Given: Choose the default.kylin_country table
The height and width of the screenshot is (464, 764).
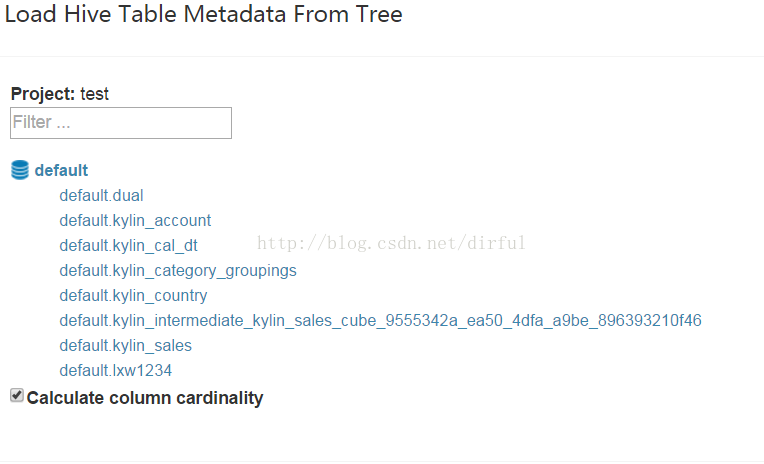Looking at the screenshot, I should pos(133,296).
